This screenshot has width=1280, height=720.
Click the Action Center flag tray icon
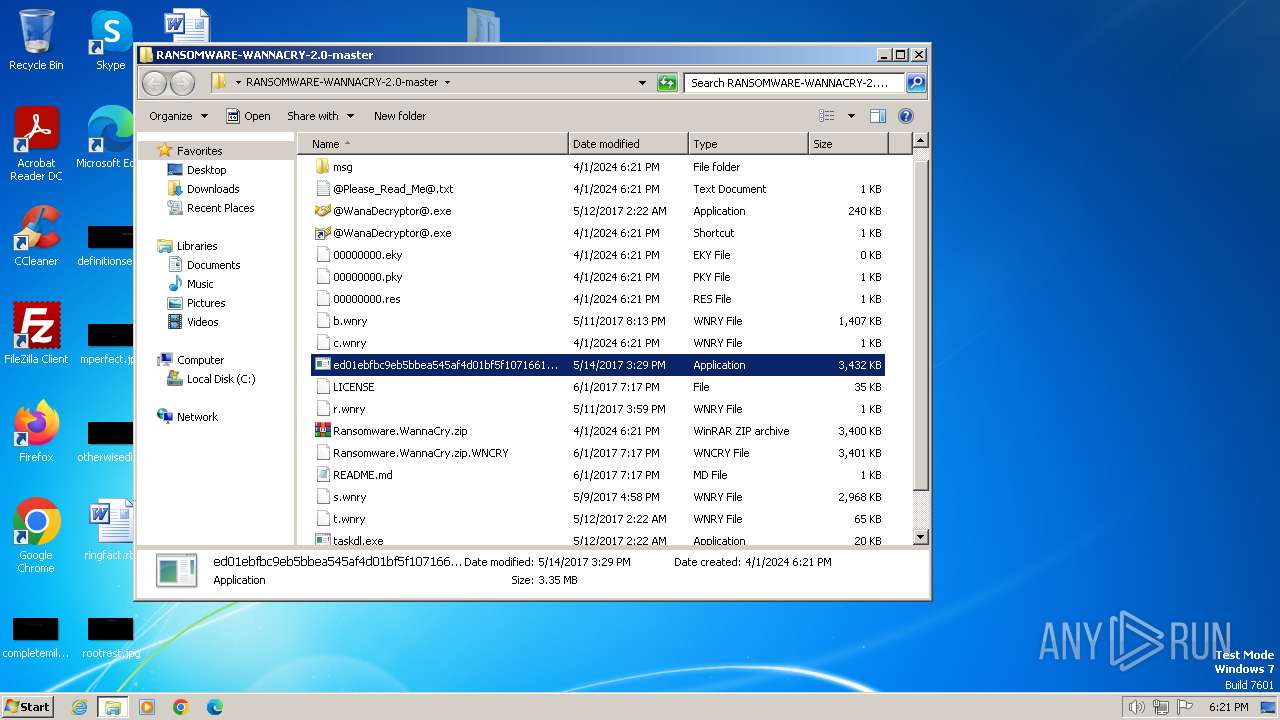1184,707
